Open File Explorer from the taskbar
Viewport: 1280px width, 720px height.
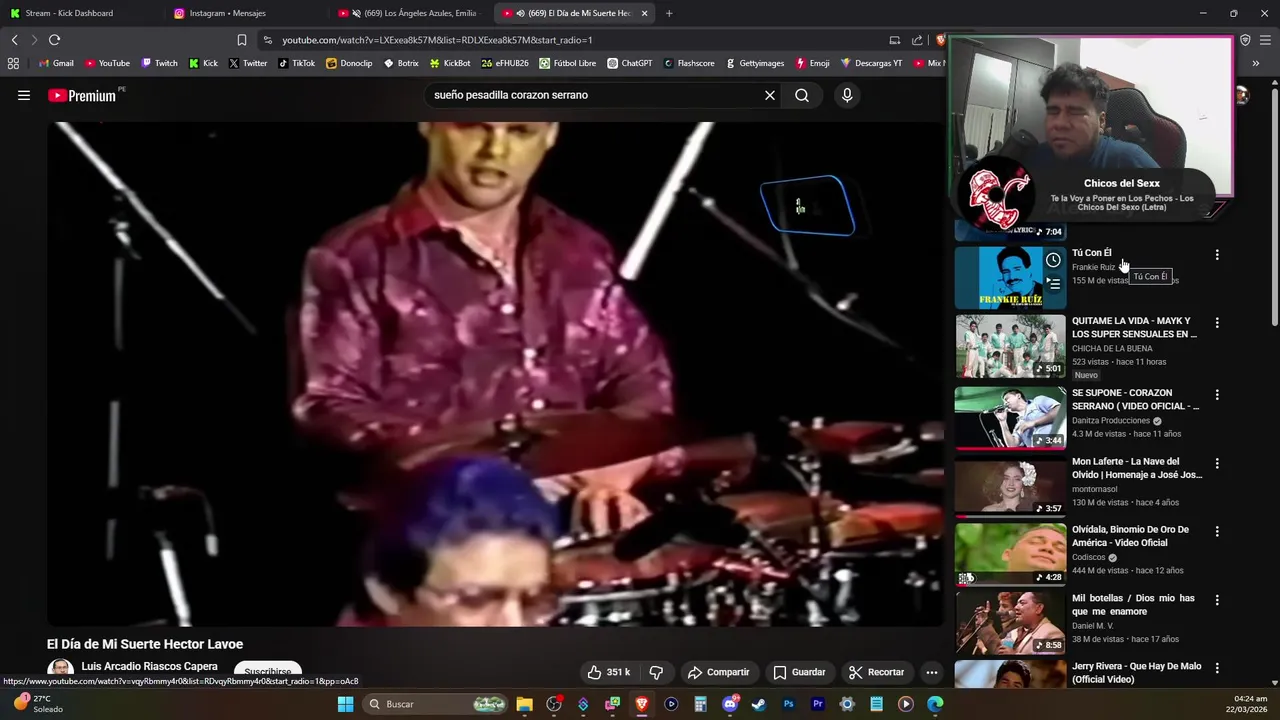[x=524, y=704]
